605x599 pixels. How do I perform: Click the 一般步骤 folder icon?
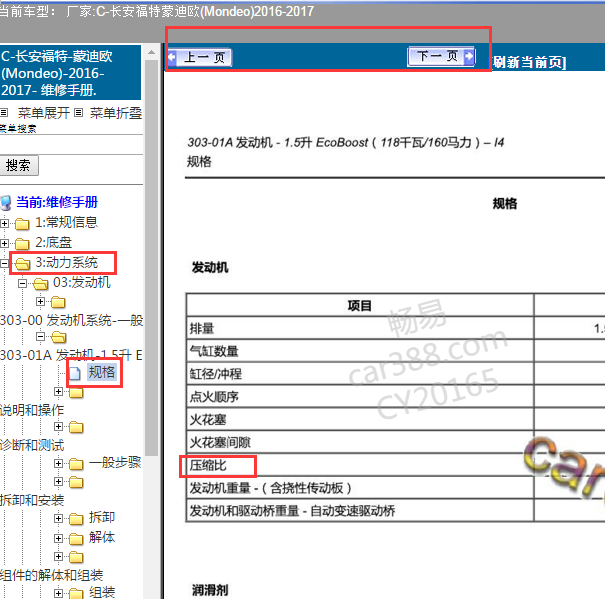click(x=76, y=464)
